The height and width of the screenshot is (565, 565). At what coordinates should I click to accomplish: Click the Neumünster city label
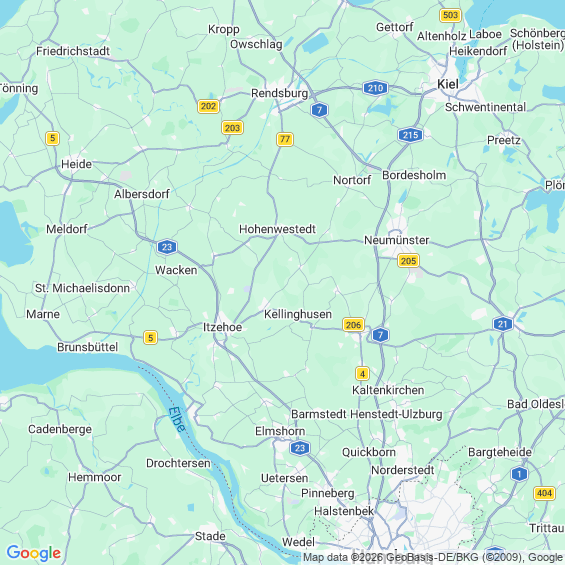(396, 240)
